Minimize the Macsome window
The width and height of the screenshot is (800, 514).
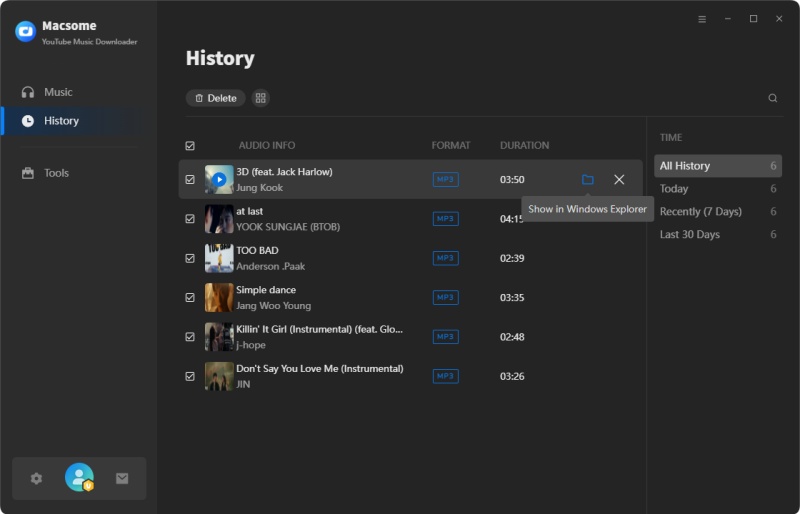click(x=728, y=19)
